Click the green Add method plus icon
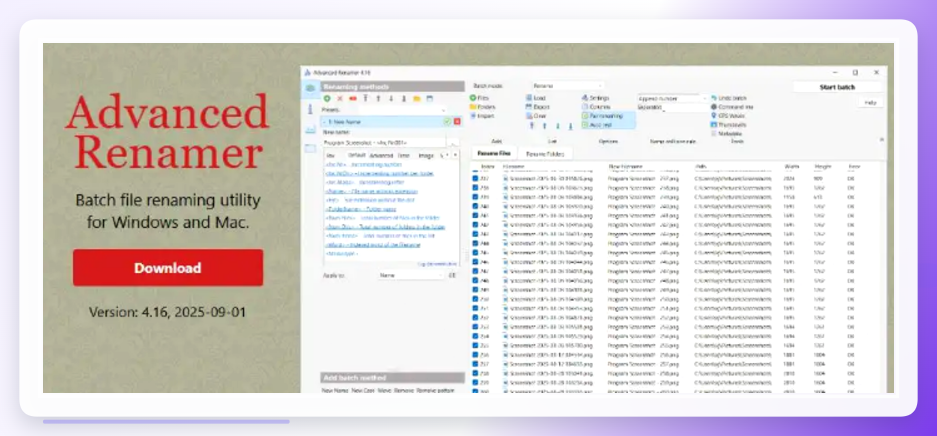The image size is (937, 436). click(x=327, y=98)
